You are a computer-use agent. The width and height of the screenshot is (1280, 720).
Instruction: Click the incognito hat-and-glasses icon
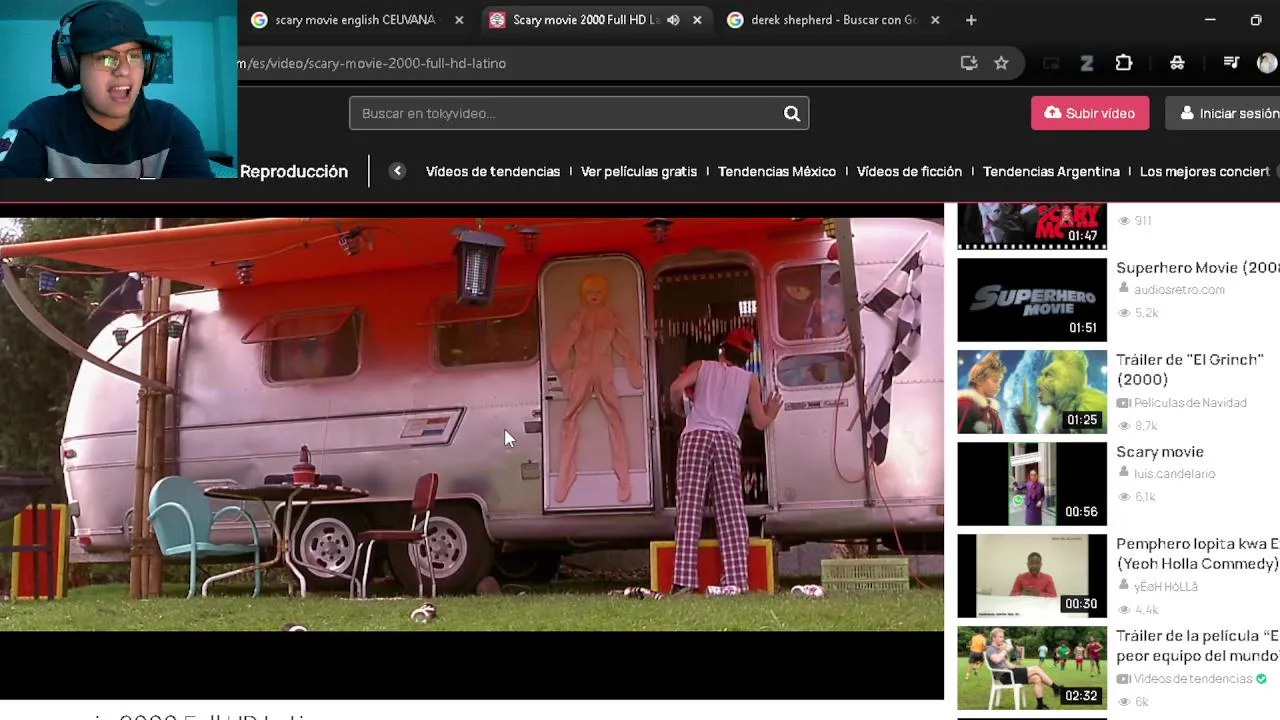(1177, 63)
